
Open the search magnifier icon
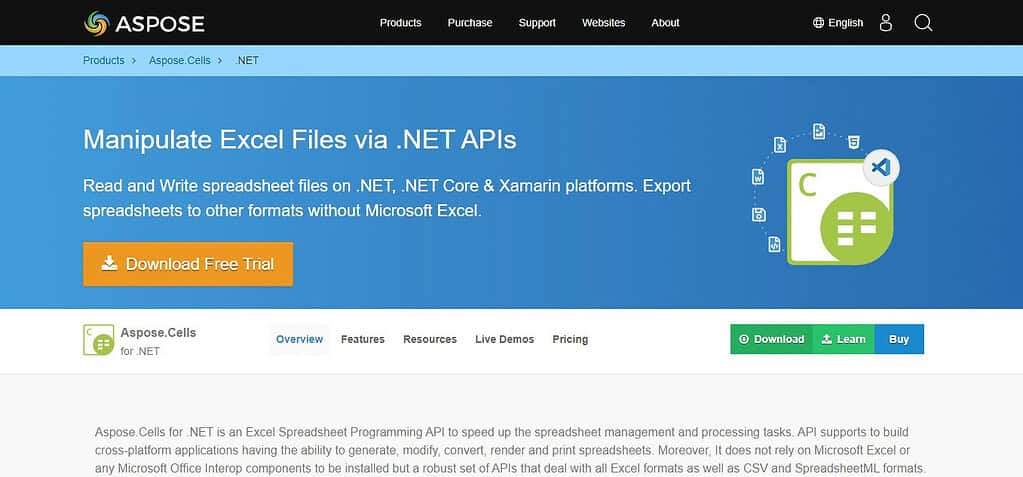click(x=923, y=23)
